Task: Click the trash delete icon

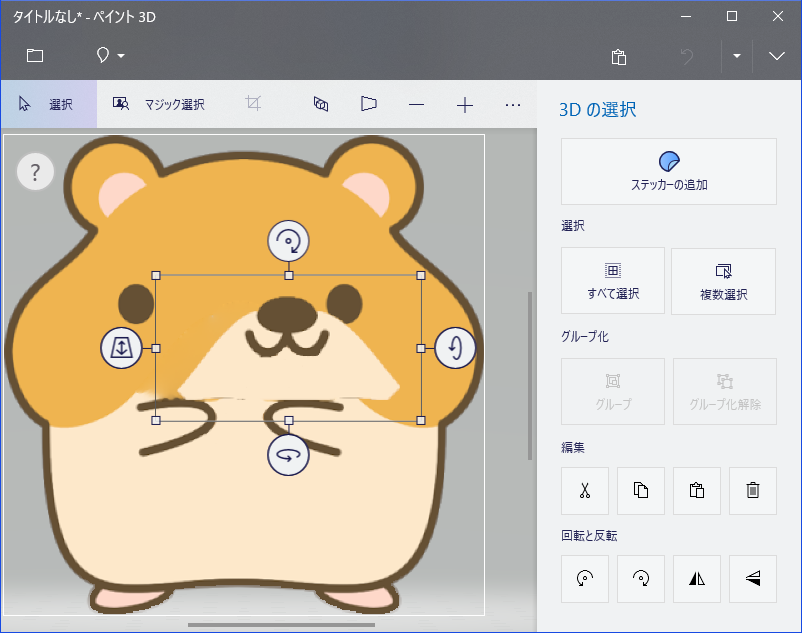Action: (x=753, y=491)
